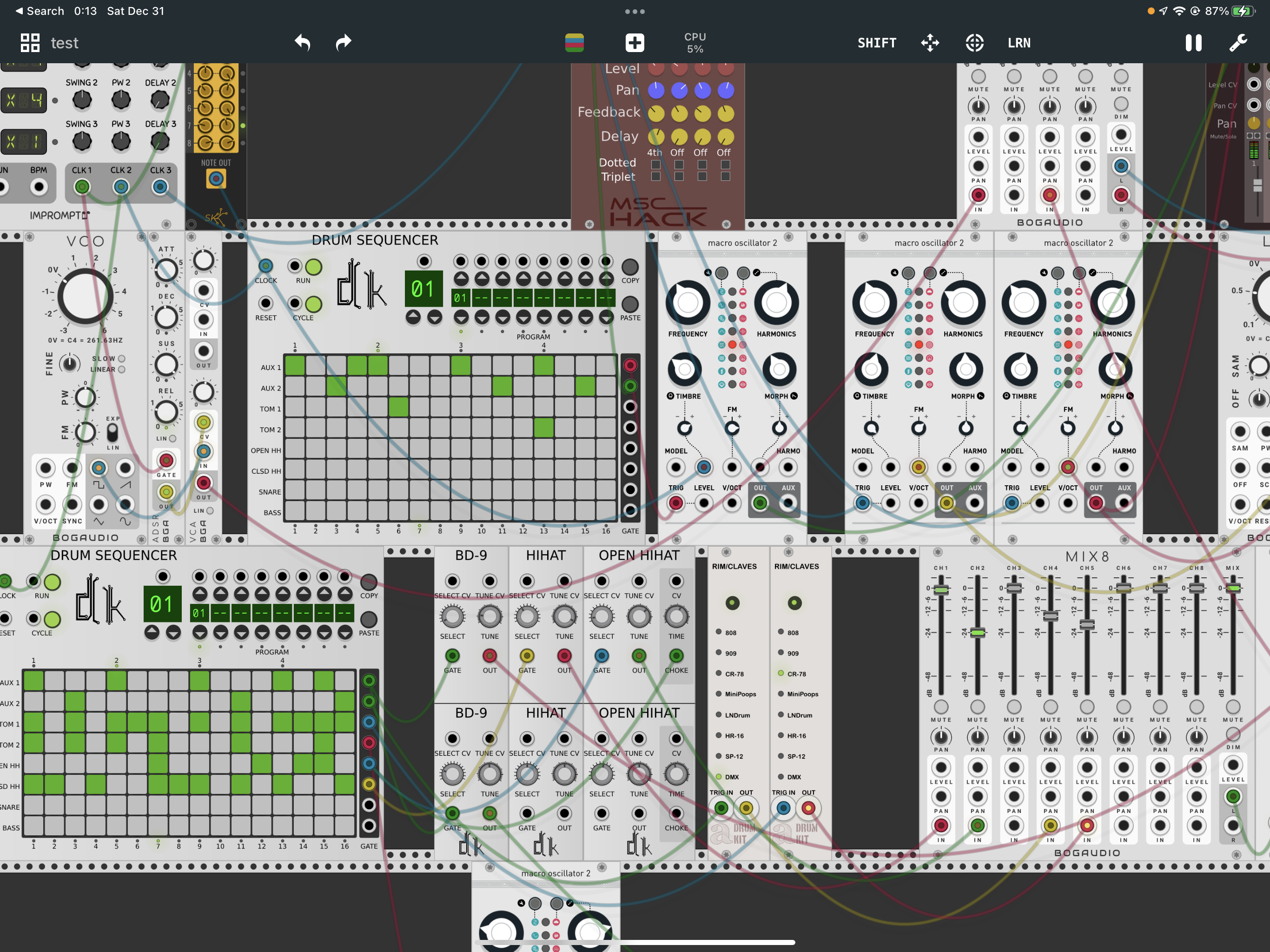Check the first Dotted checkbox
Screen dimensions: 1270x952
[x=655, y=165]
